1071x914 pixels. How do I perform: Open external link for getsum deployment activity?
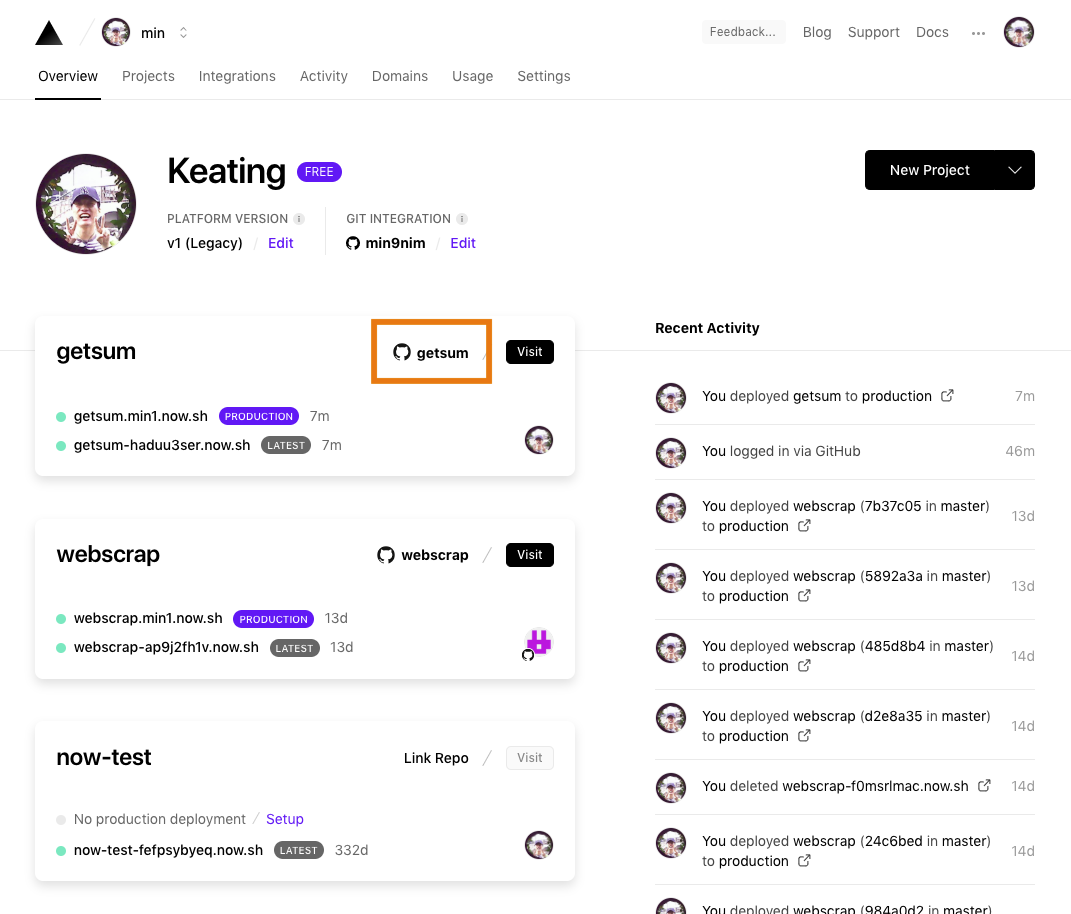[x=947, y=396]
